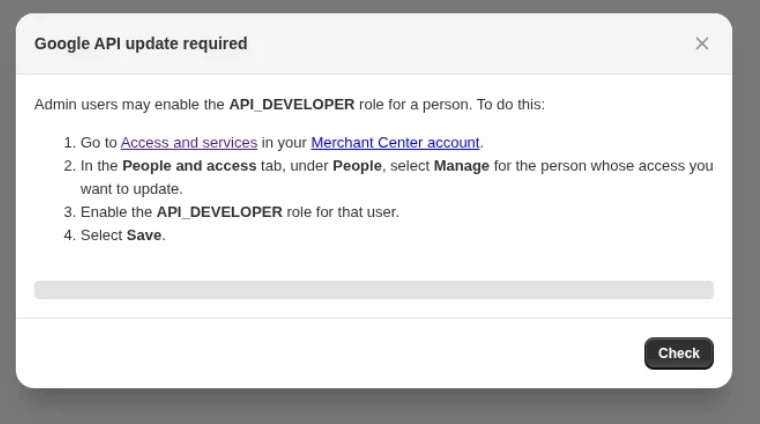Image resolution: width=760 pixels, height=424 pixels.
Task: Open the Merchant Center account link
Action: (395, 142)
